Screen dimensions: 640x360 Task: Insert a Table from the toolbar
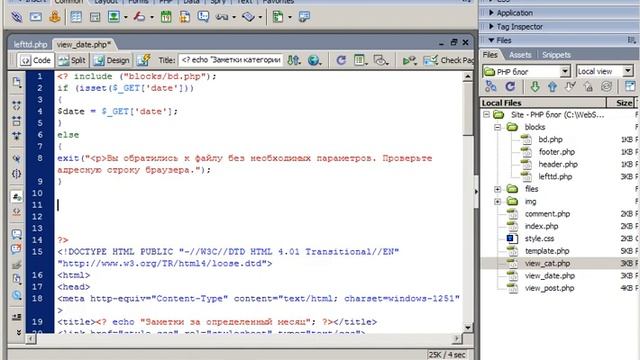point(76,17)
